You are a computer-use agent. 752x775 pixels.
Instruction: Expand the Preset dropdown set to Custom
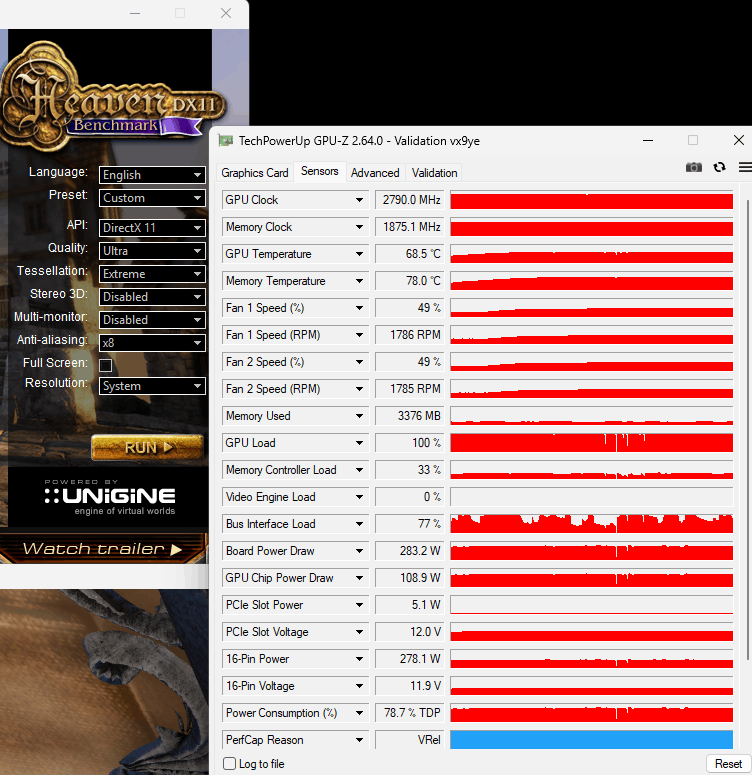152,198
